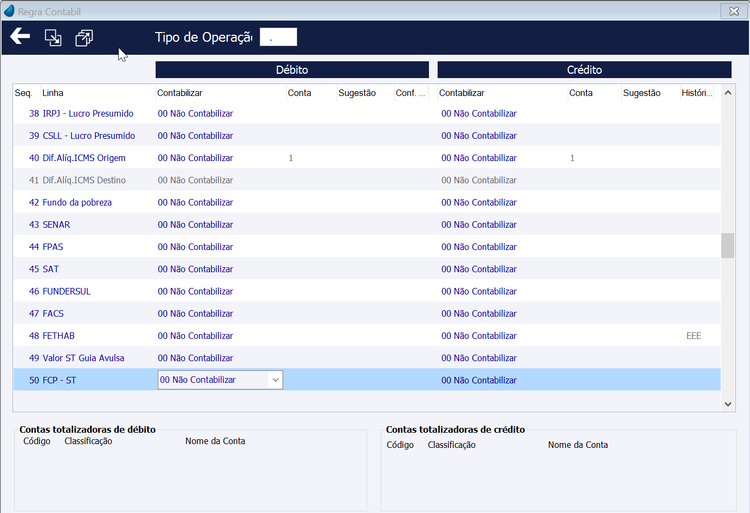This screenshot has height=513, width=750.
Task: Click the Regra Contabil app logo icon
Action: (9, 11)
